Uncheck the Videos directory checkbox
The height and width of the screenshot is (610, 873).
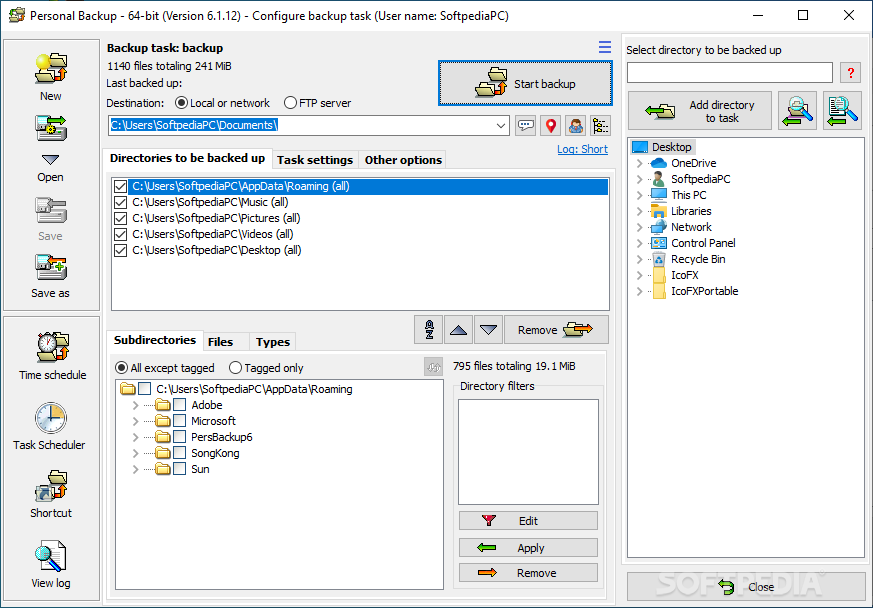(x=120, y=234)
